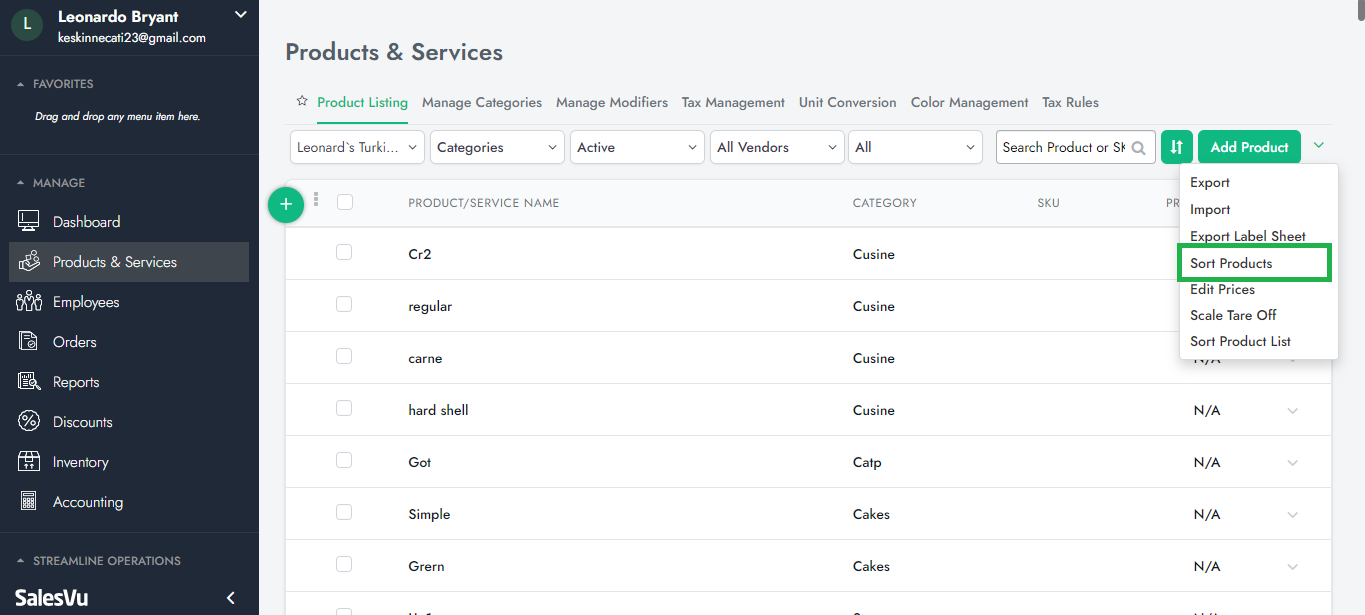Viewport: 1365px width, 615px height.
Task: Open the Active status dropdown
Action: pyautogui.click(x=637, y=147)
